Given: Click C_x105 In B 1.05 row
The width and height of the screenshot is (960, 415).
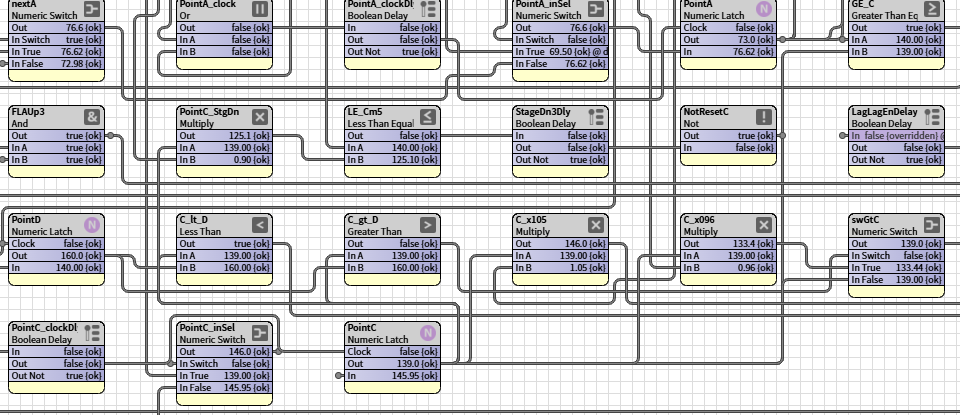Looking at the screenshot, I should pos(560,268).
